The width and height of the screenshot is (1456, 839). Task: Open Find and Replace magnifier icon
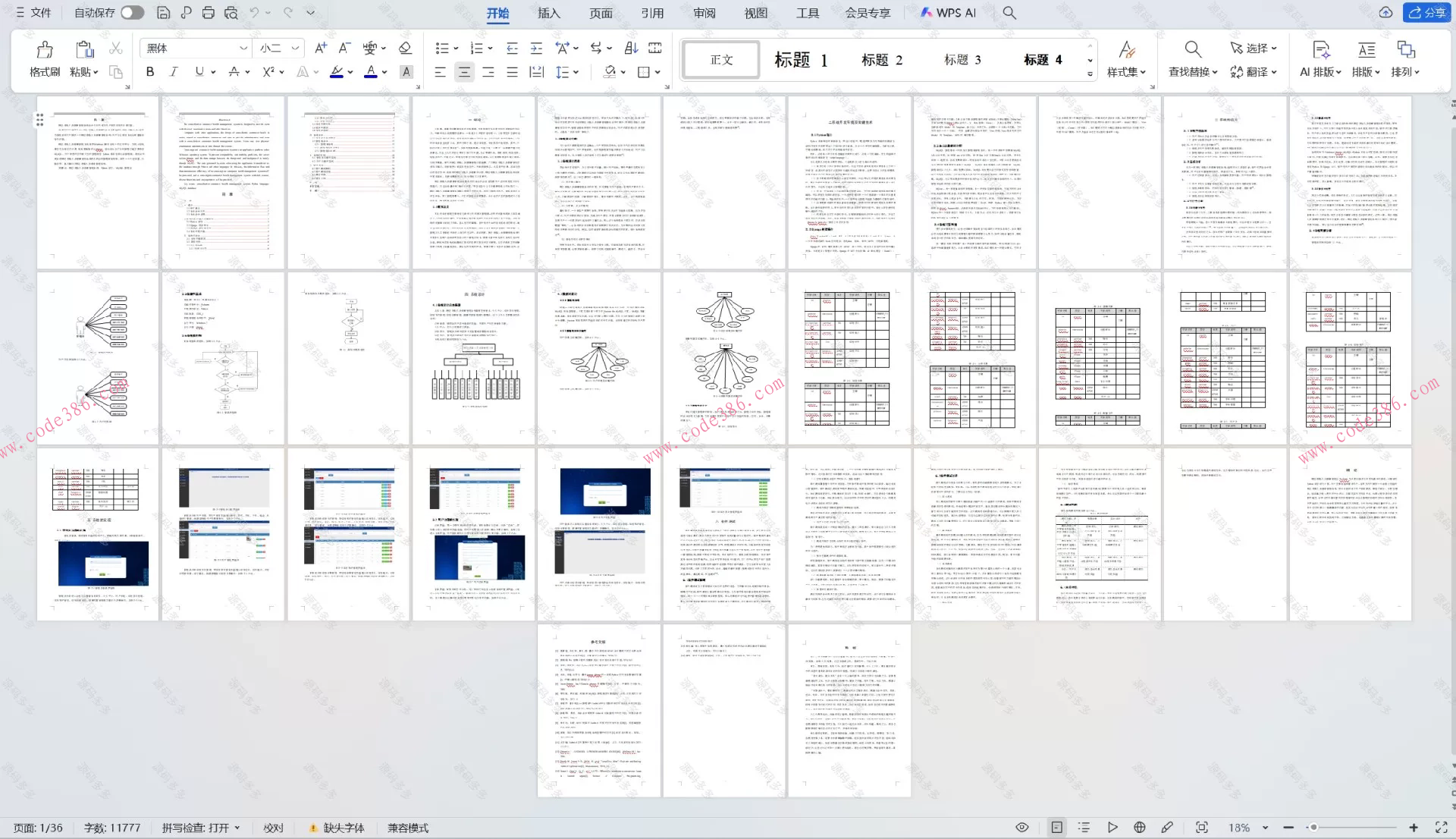pyautogui.click(x=1192, y=50)
